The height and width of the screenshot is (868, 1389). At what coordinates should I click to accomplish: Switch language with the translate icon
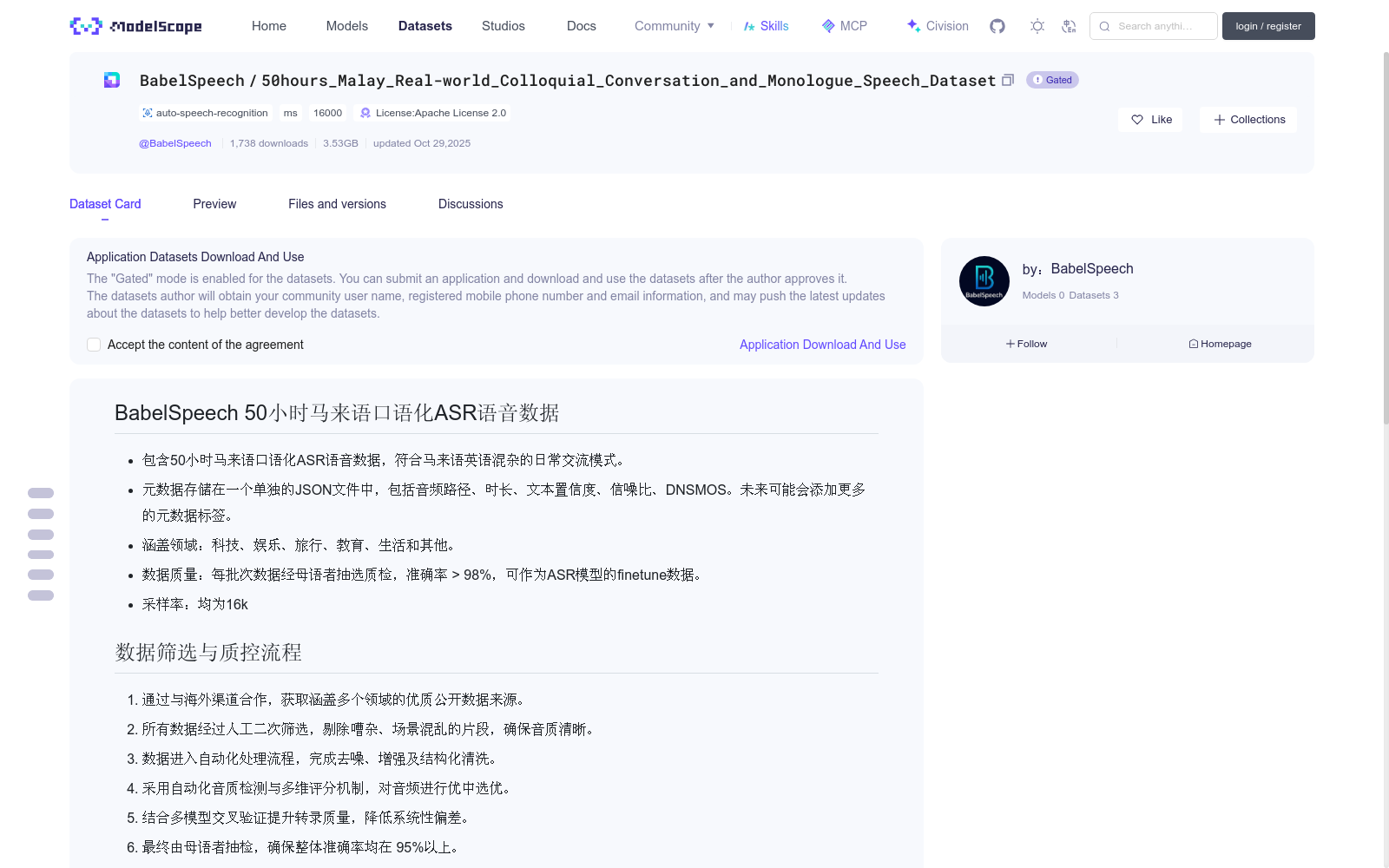pyautogui.click(x=1069, y=26)
